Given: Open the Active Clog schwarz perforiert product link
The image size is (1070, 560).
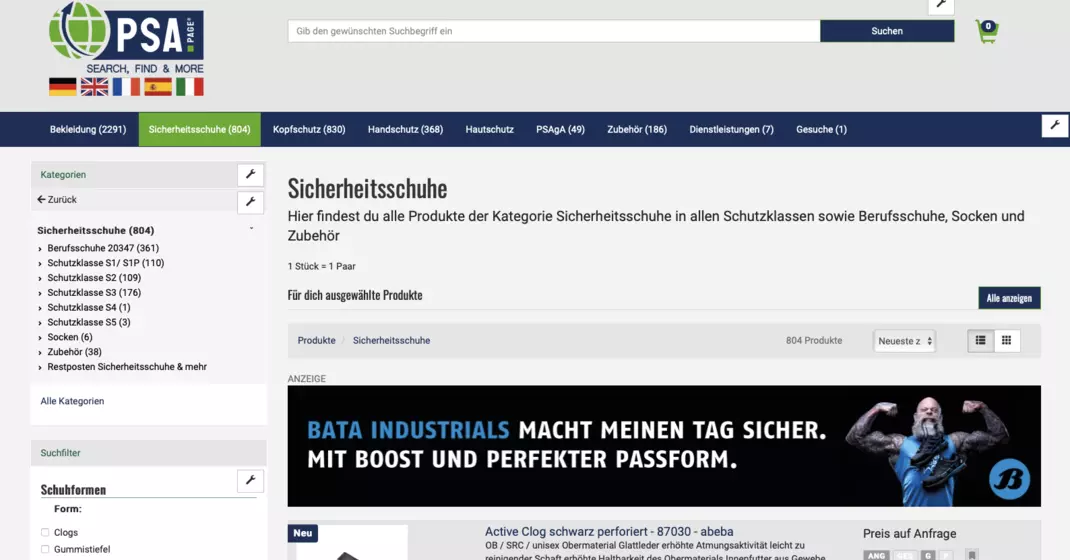Looking at the screenshot, I should (609, 531).
